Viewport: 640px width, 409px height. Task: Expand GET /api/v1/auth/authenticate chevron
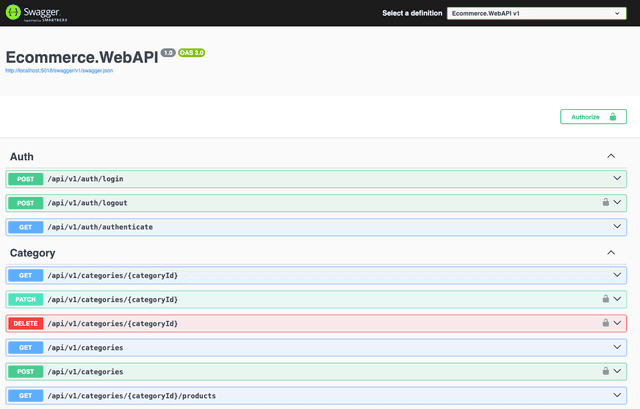tap(618, 227)
